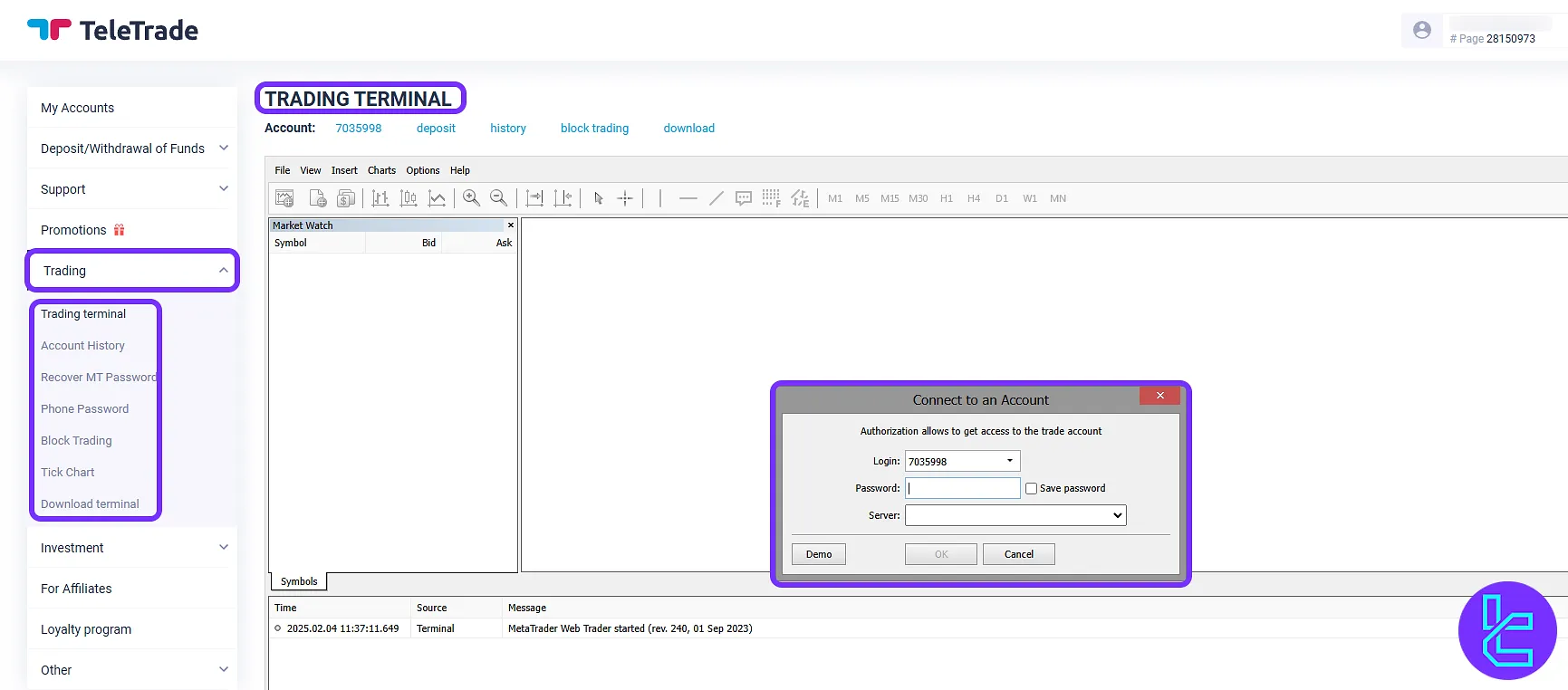Expand the Support sidebar section

[224, 188]
